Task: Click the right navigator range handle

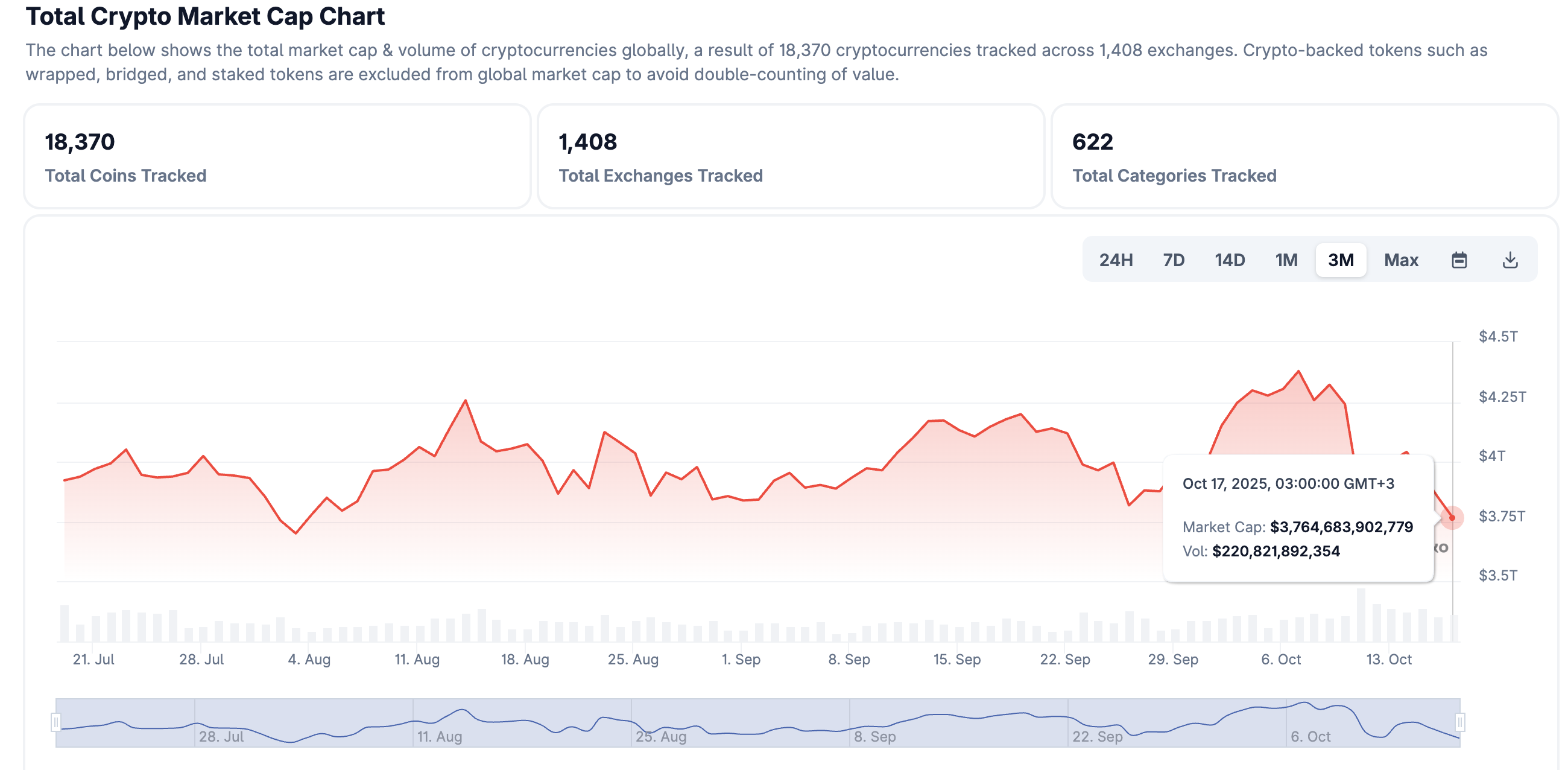Action: tap(1459, 722)
